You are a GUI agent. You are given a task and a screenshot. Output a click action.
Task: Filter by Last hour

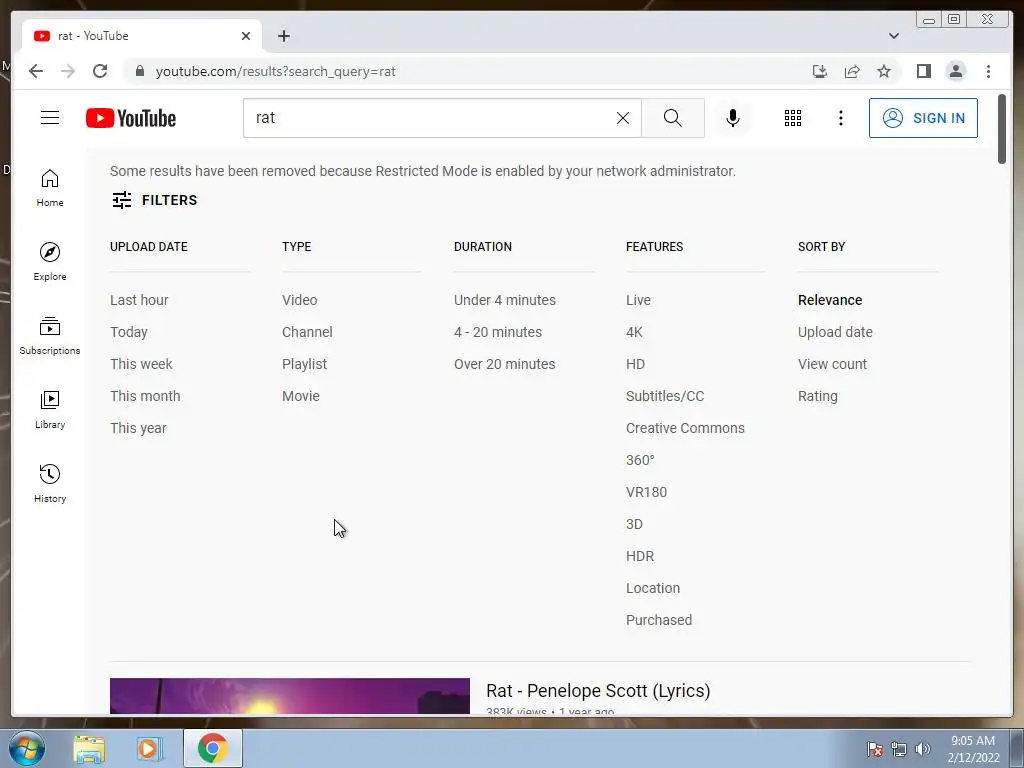139,300
